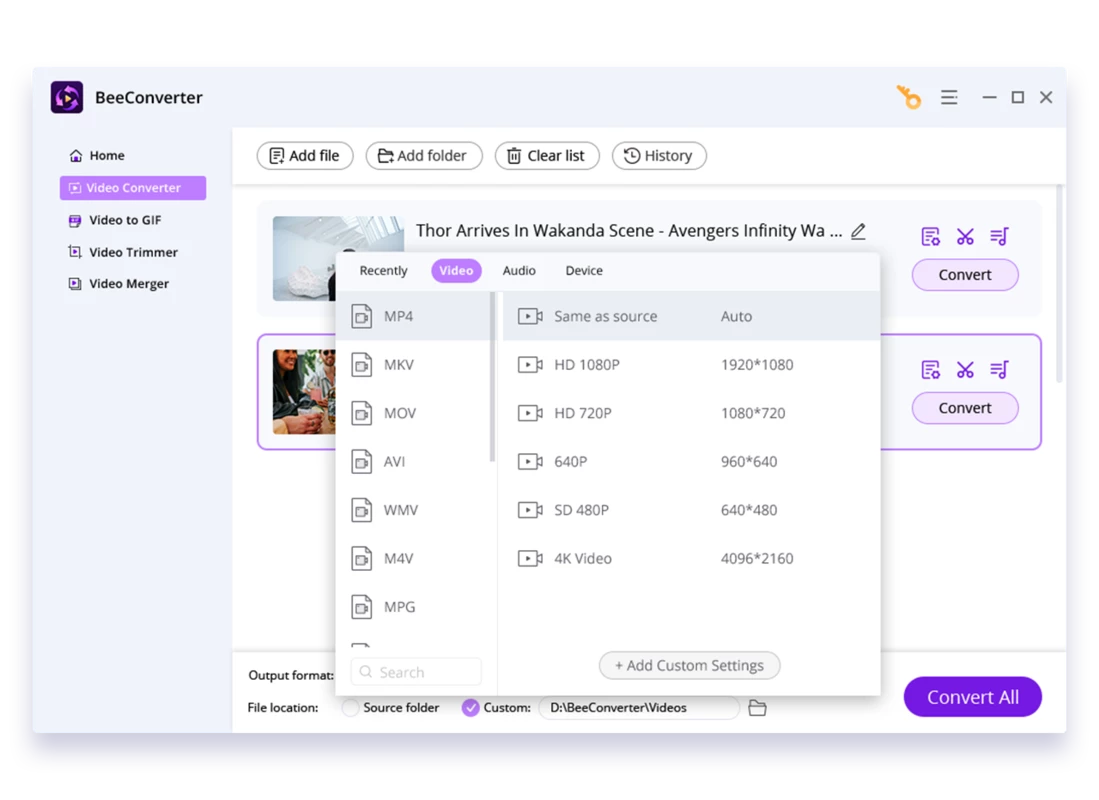Choose Same as source quality
The width and height of the screenshot is (1099, 800).
[x=691, y=316]
